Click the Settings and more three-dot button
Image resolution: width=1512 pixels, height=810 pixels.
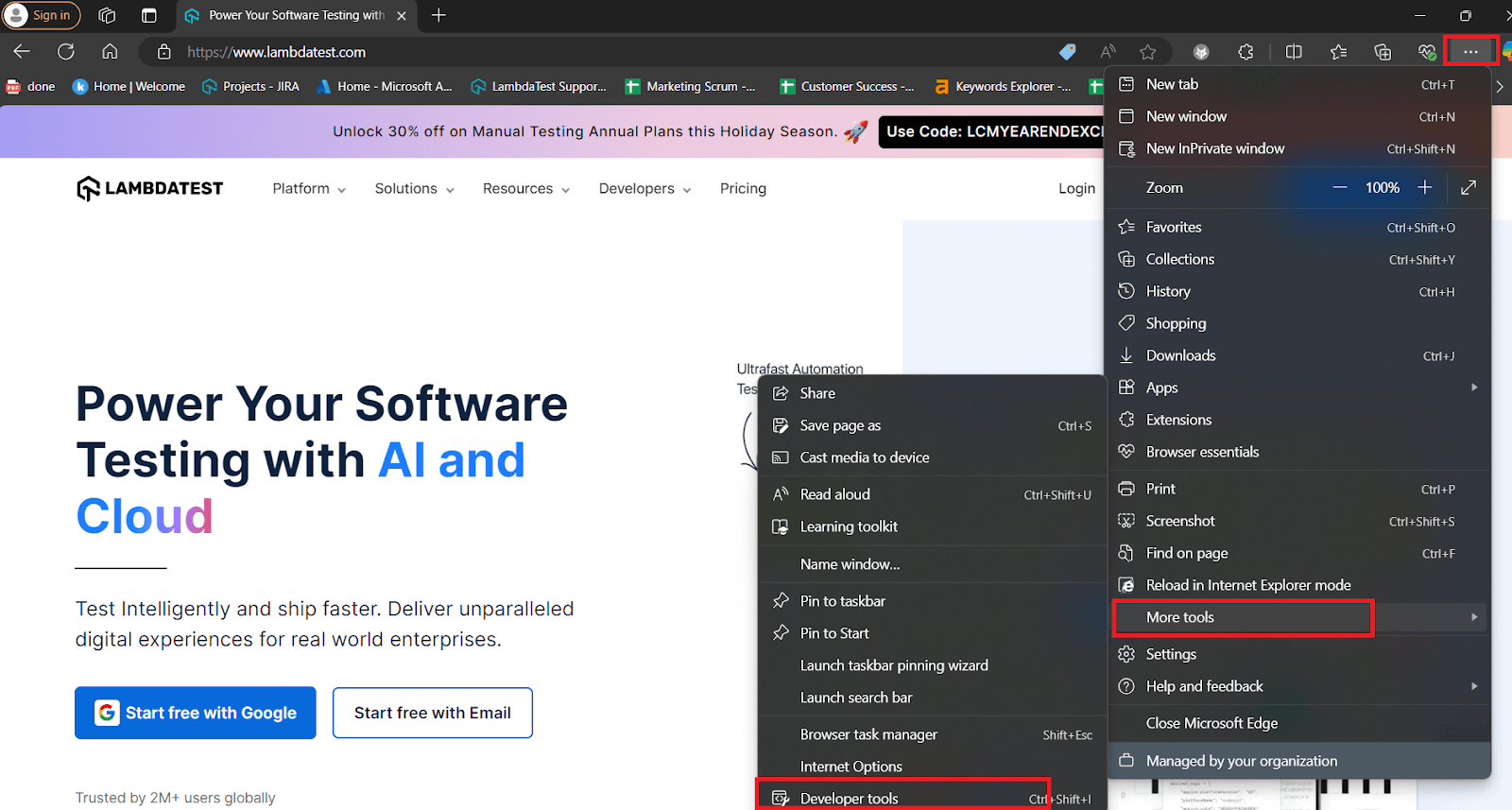[1470, 52]
